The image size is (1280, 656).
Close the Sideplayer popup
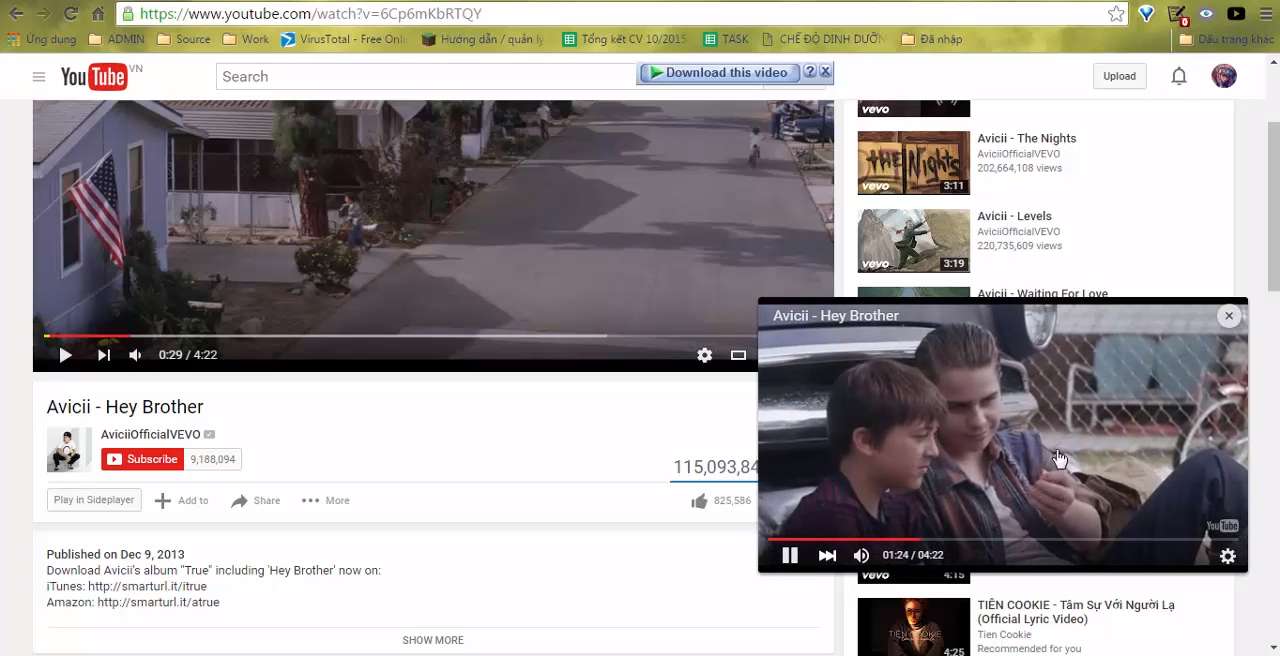click(x=1229, y=316)
